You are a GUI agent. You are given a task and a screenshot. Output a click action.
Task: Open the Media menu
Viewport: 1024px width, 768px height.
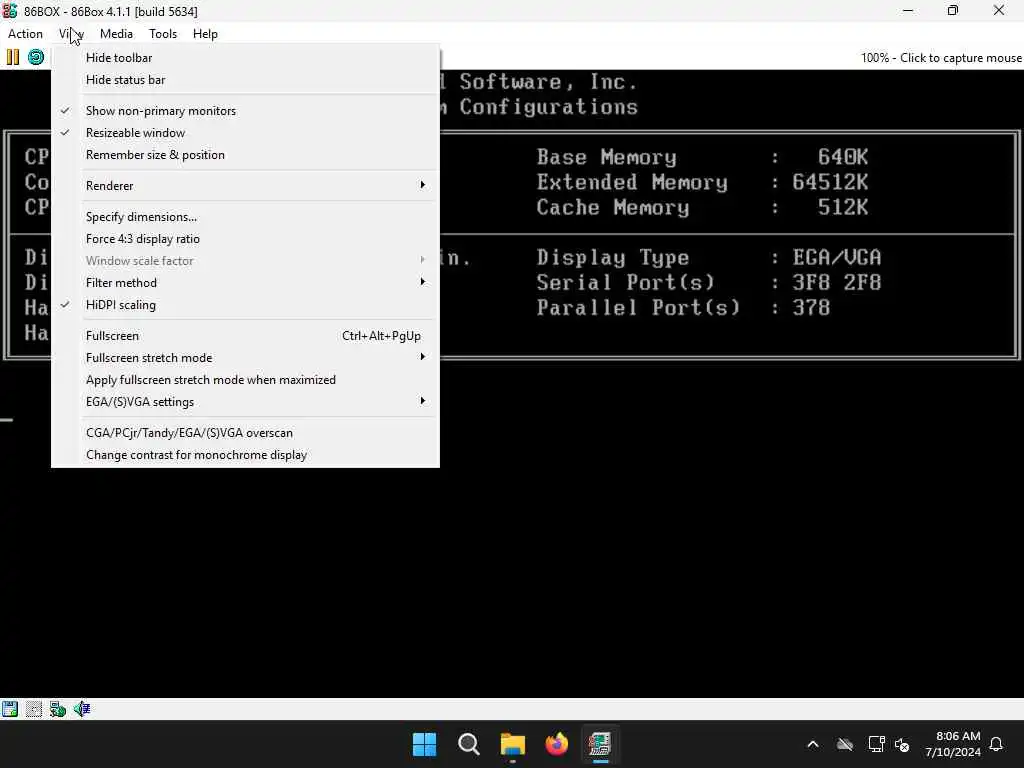point(116,34)
